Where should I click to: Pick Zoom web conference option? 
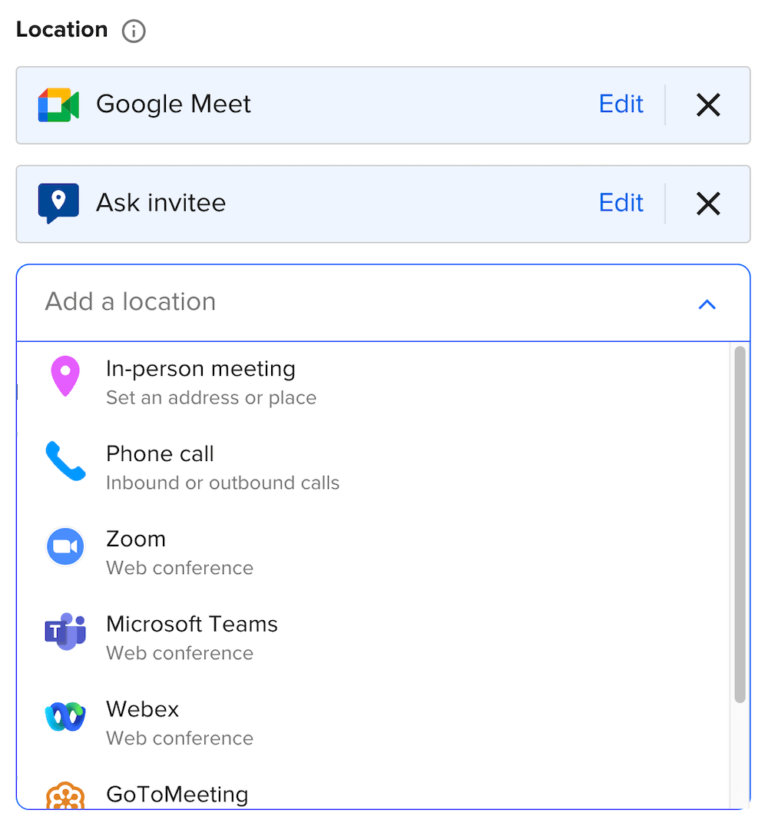point(373,553)
